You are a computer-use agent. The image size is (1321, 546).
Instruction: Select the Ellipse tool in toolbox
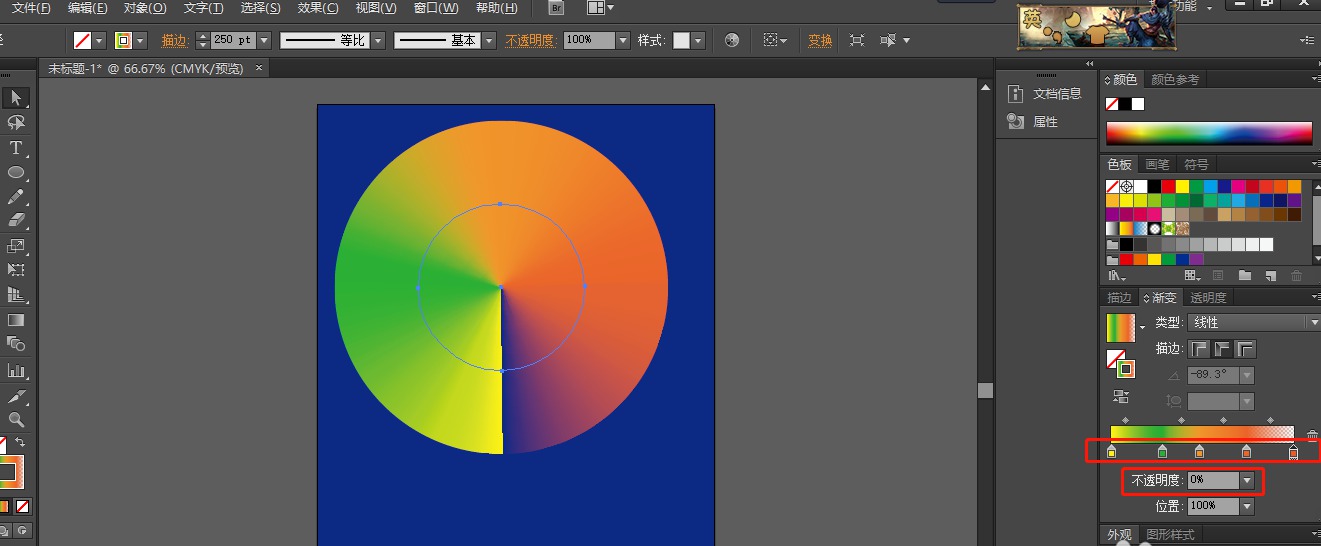click(16, 172)
